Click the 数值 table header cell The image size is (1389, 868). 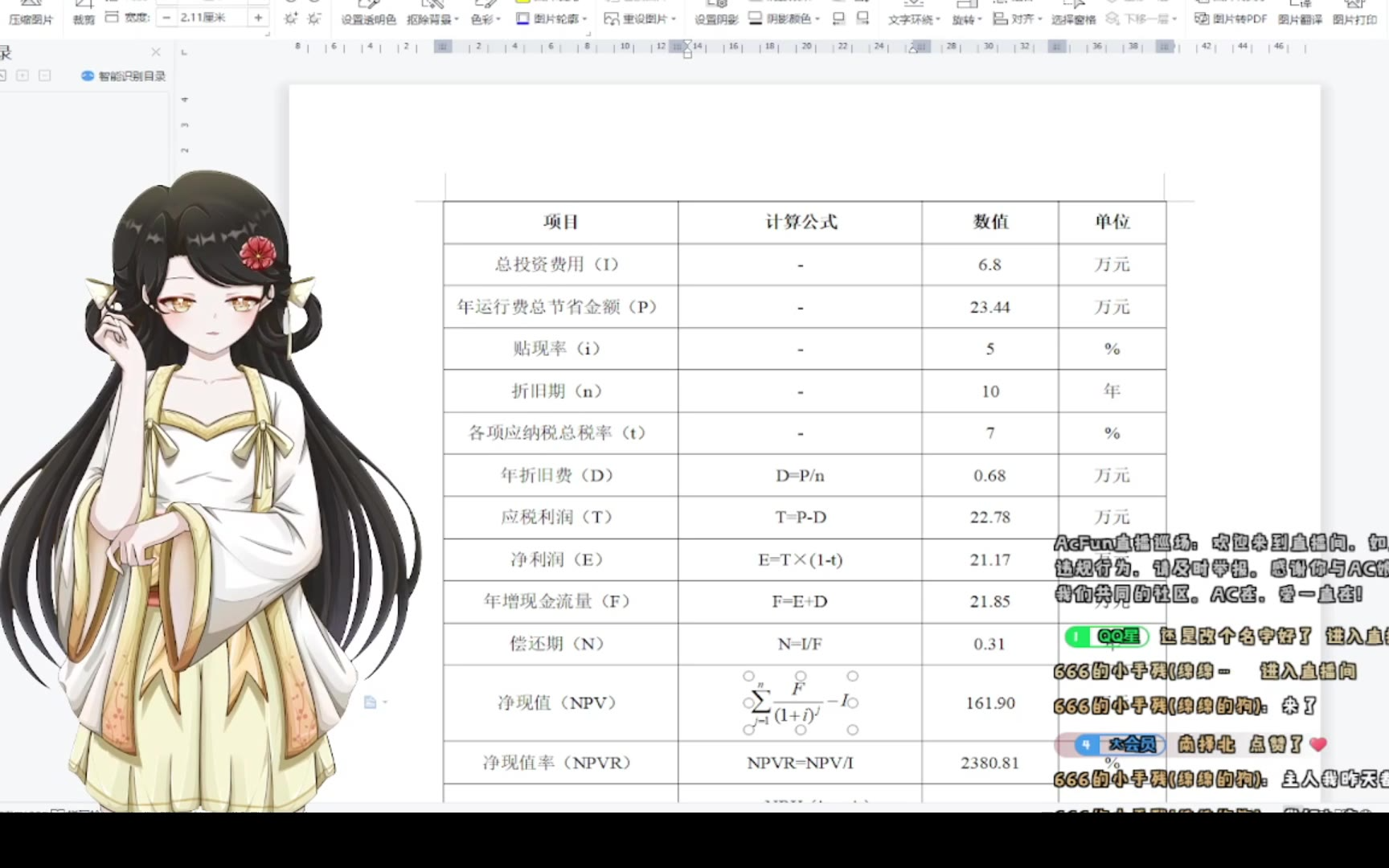pos(990,223)
